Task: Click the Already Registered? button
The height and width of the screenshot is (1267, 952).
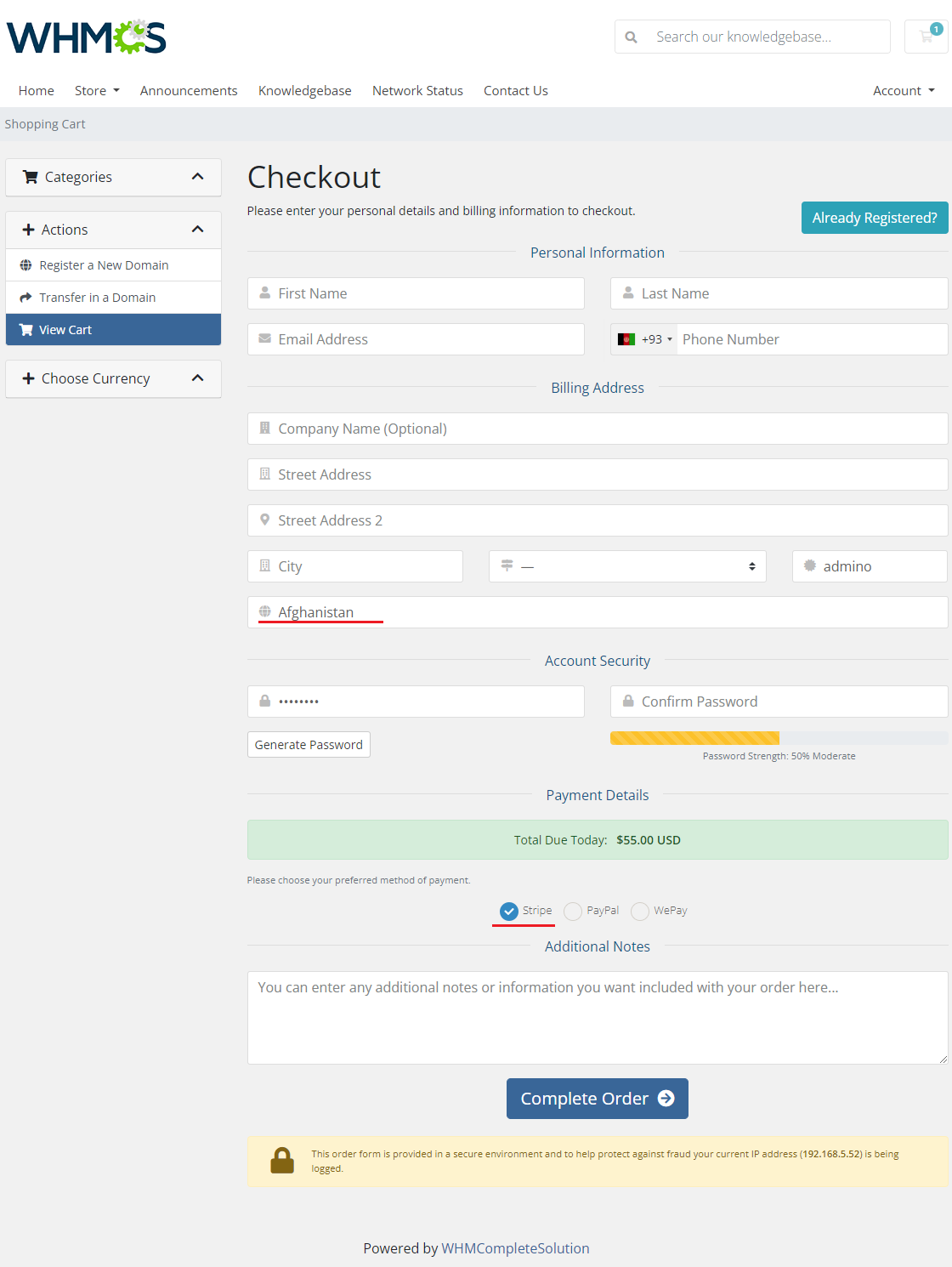Action: click(875, 218)
